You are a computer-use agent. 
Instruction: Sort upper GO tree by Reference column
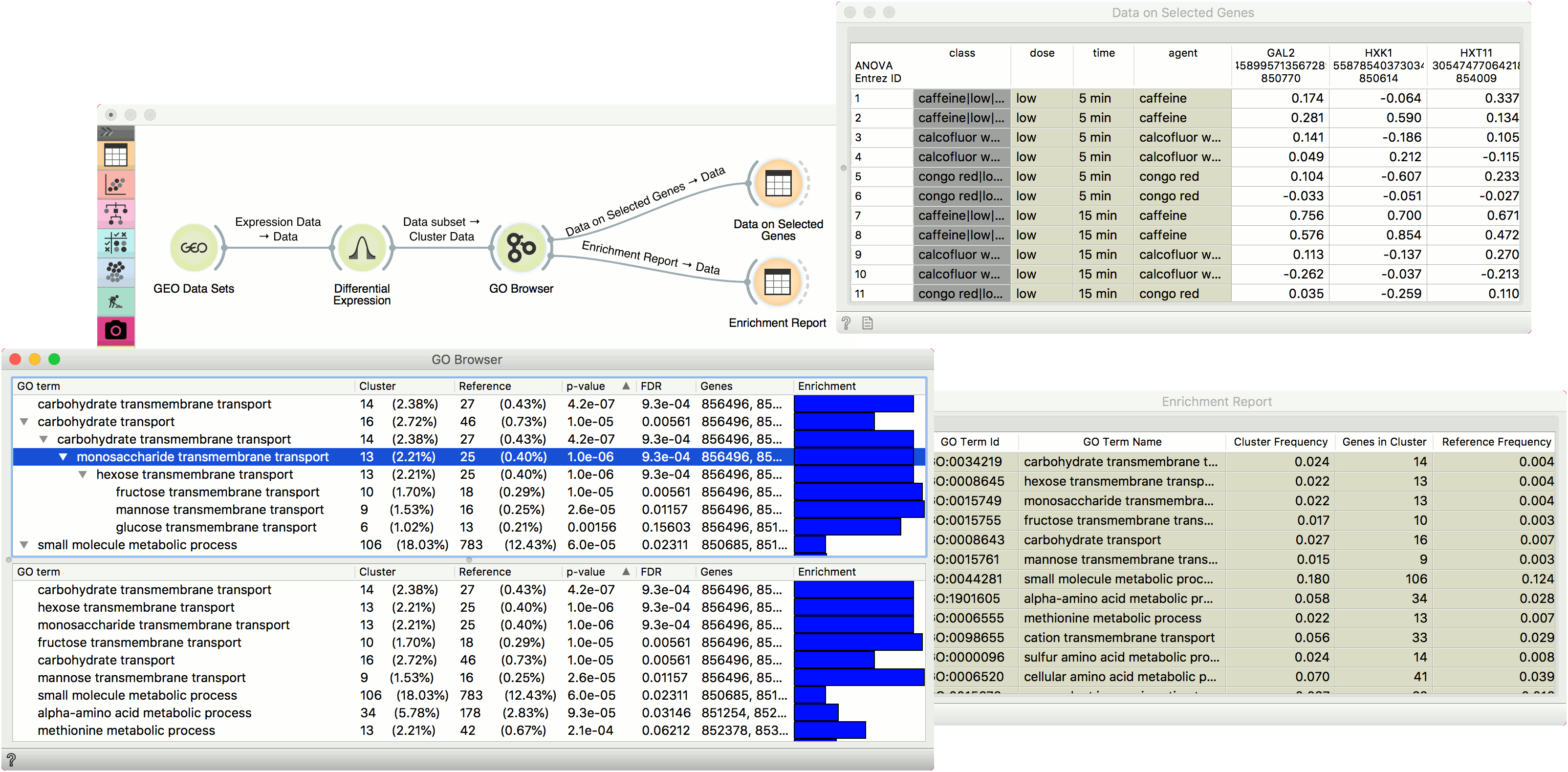pos(508,386)
